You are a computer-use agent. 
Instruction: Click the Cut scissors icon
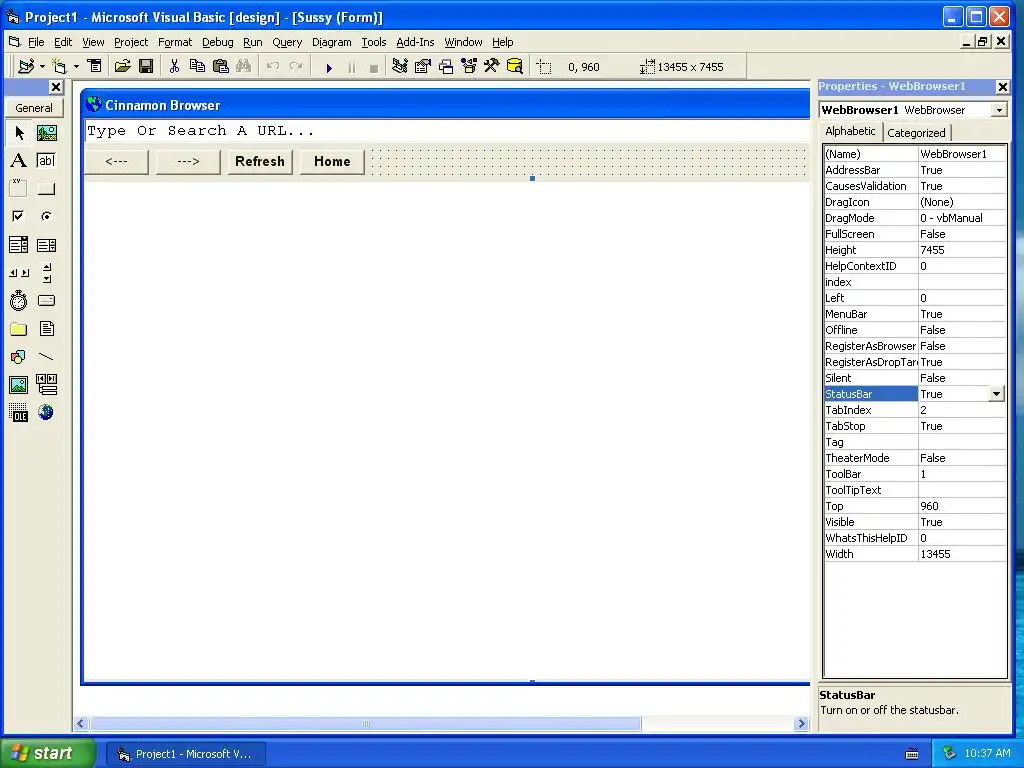174,67
